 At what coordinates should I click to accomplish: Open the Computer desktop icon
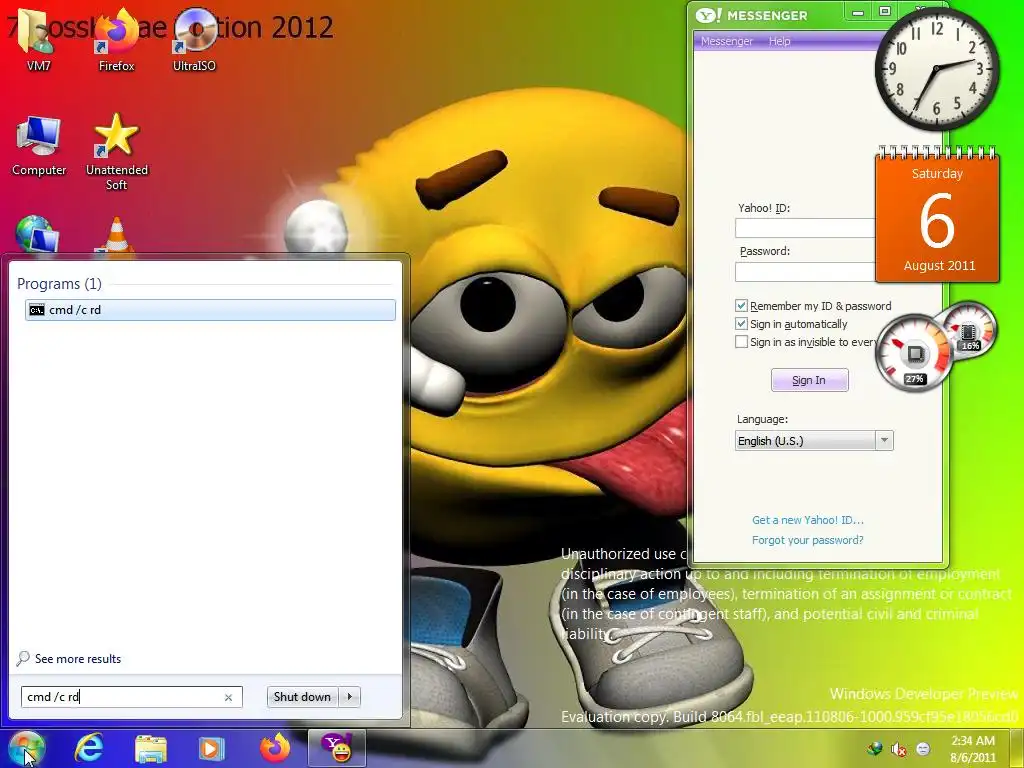click(39, 145)
